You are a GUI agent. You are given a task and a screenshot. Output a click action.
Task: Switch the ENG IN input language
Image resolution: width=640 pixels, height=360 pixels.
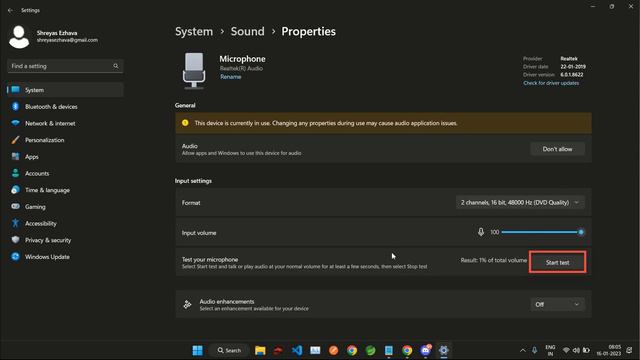(x=550, y=350)
